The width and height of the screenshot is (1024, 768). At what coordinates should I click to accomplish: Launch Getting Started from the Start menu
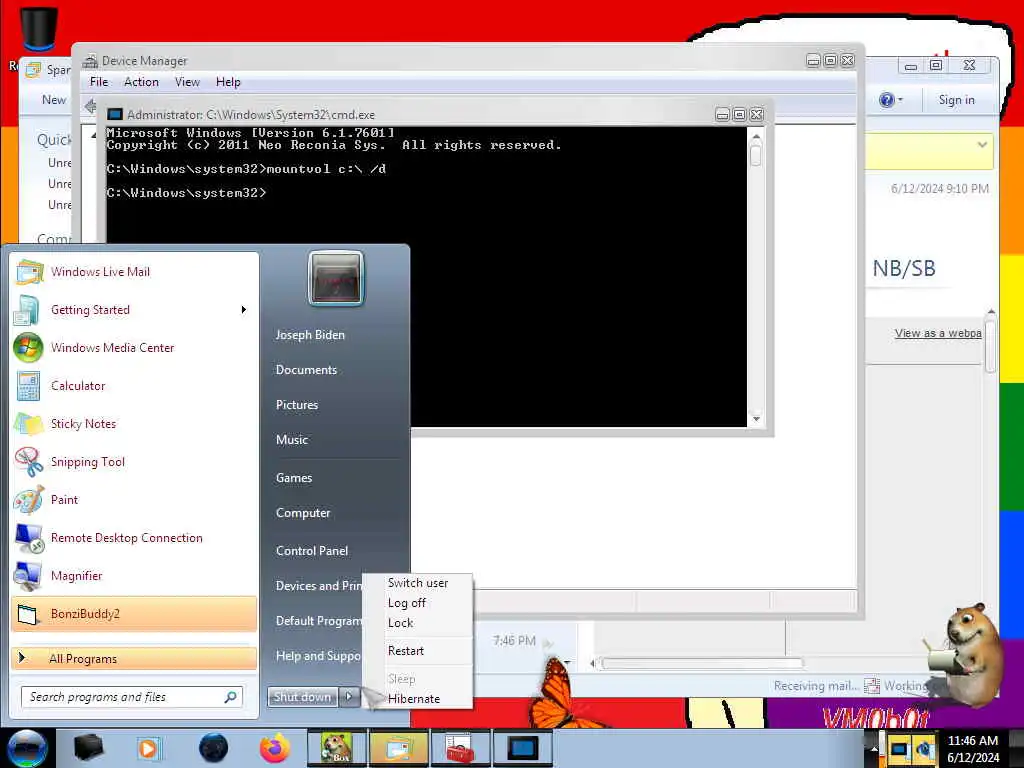pos(134,310)
